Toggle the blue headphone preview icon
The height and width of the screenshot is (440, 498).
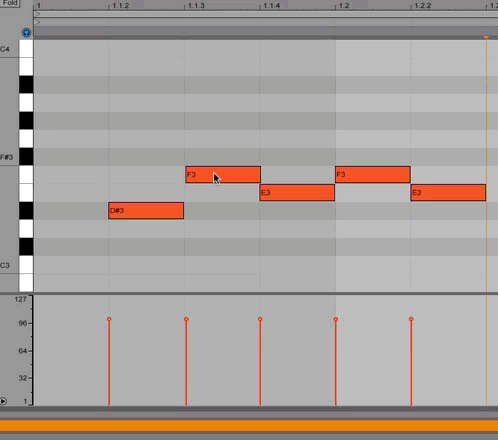[x=26, y=33]
